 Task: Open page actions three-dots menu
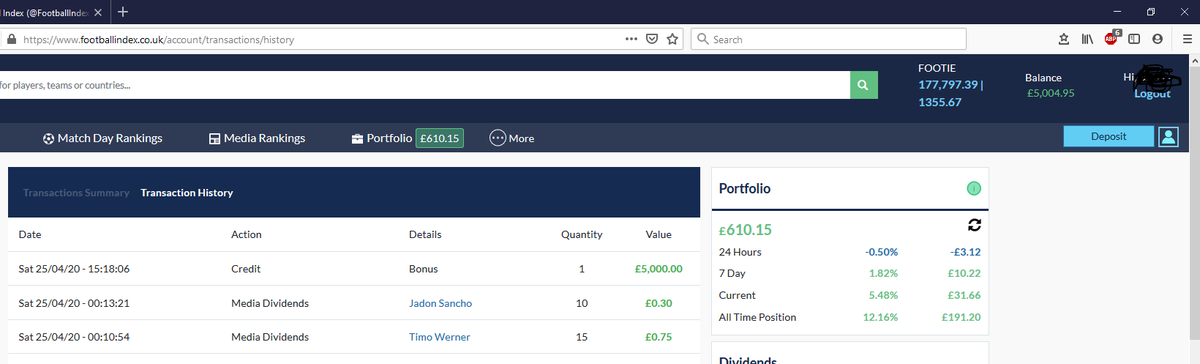pyautogui.click(x=630, y=39)
